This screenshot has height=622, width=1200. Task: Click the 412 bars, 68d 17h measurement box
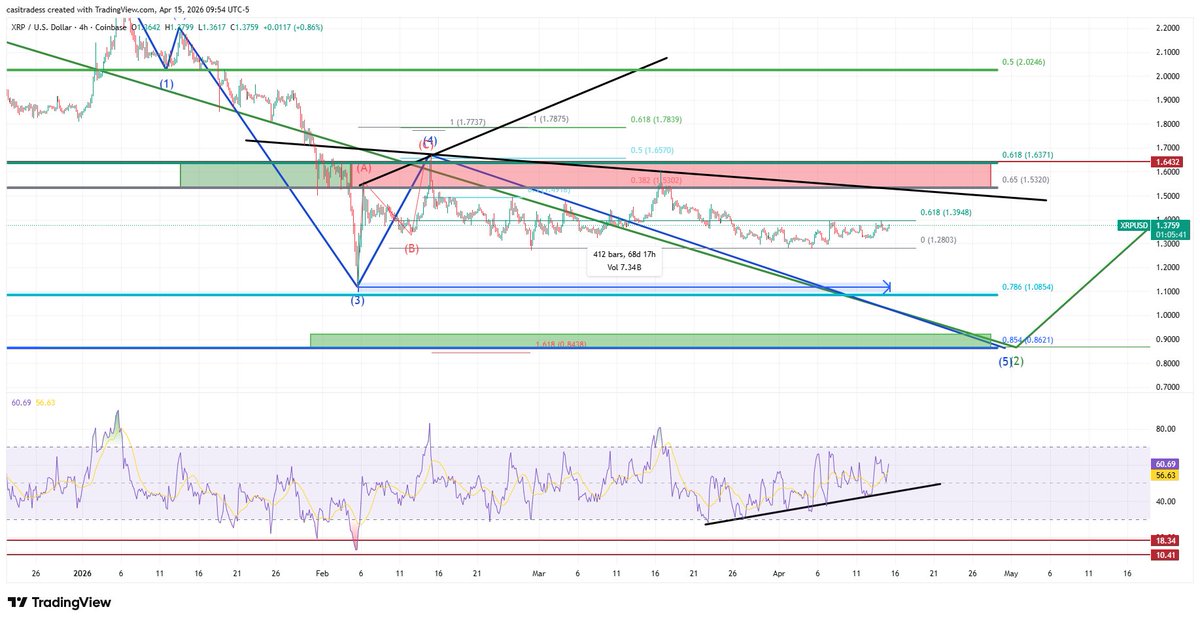[625, 261]
